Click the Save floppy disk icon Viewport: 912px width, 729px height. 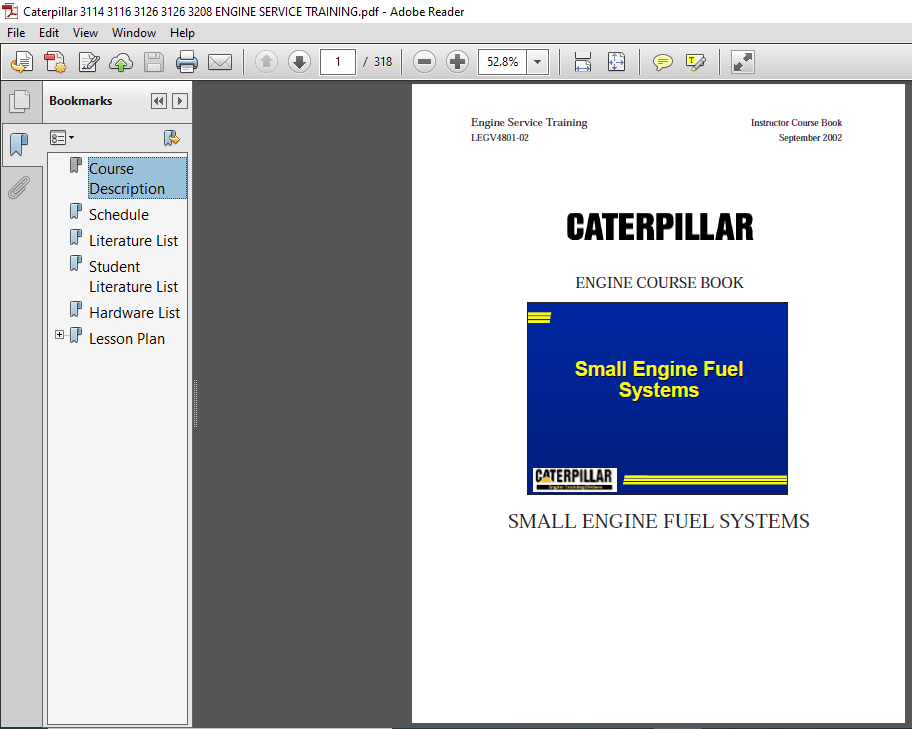pyautogui.click(x=154, y=62)
